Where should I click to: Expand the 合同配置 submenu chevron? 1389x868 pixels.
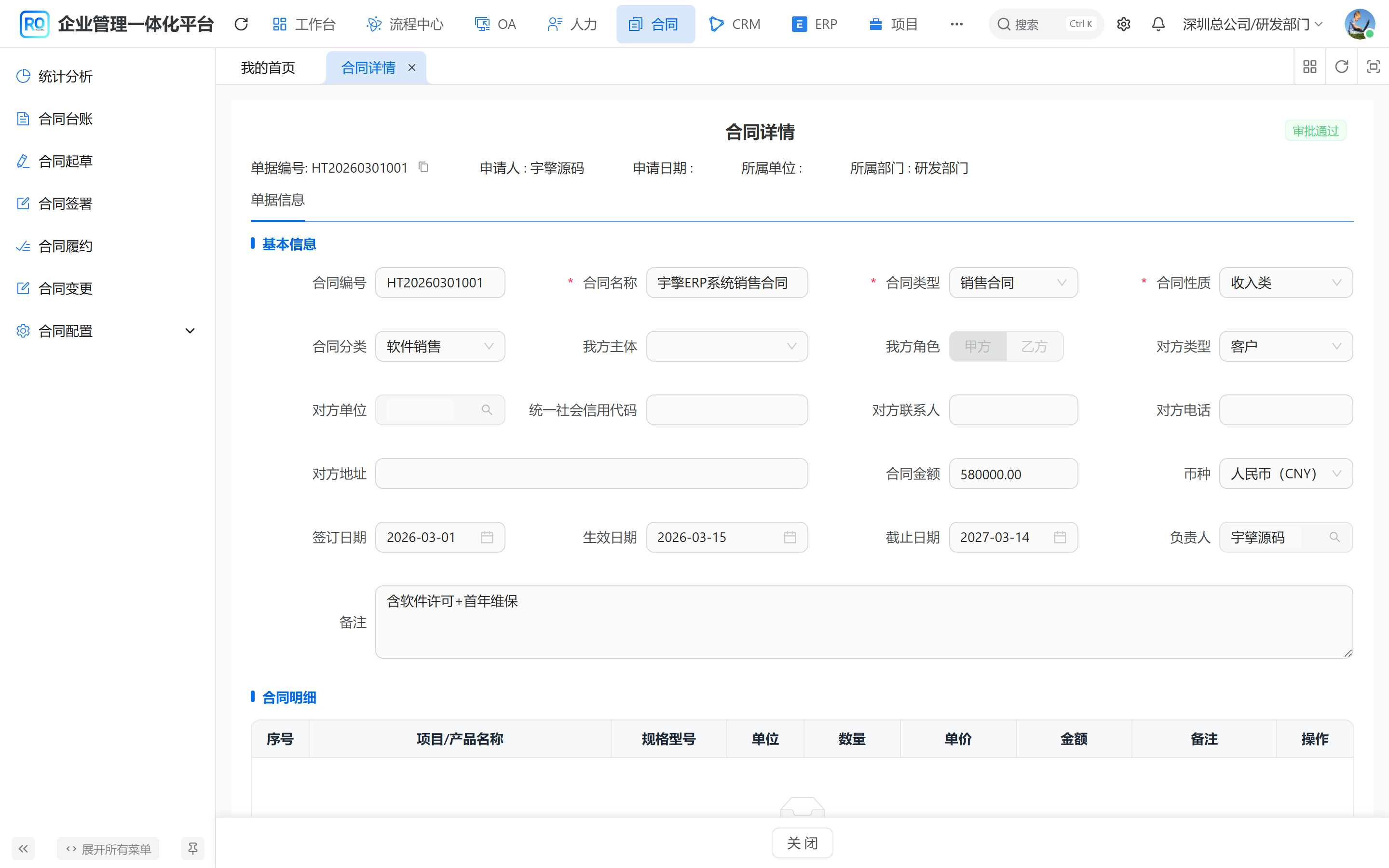(190, 331)
